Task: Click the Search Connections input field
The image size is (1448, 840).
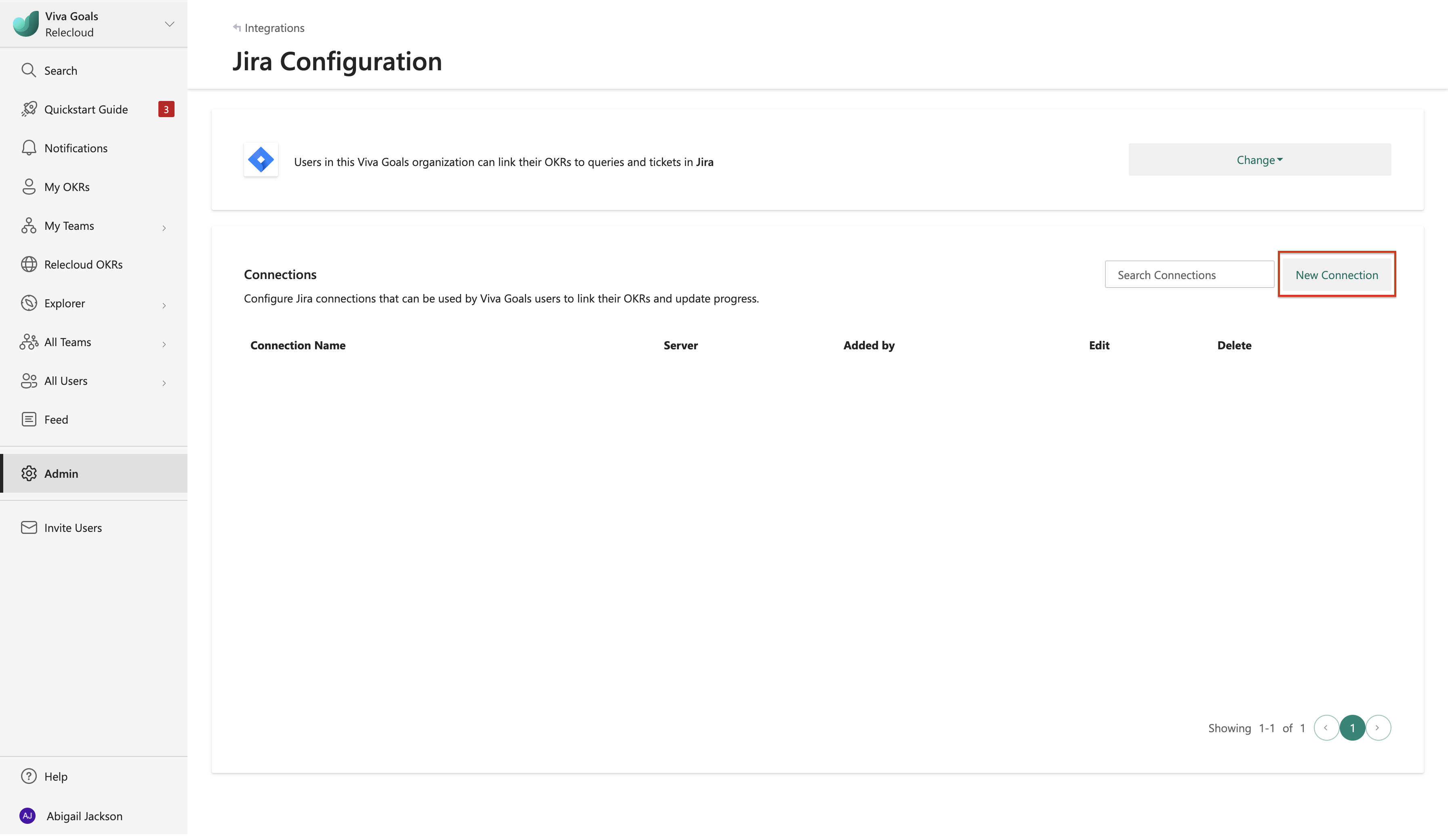Action: (1189, 275)
